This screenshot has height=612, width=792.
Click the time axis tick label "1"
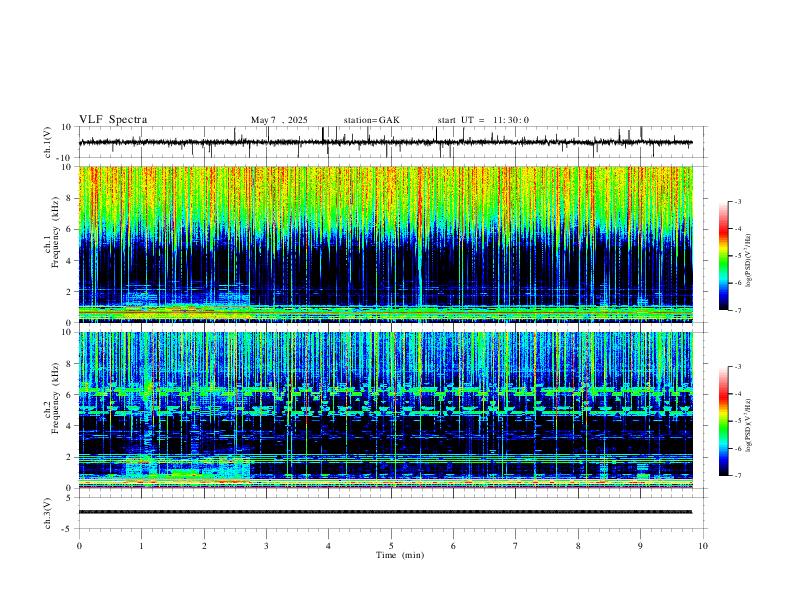(x=141, y=546)
